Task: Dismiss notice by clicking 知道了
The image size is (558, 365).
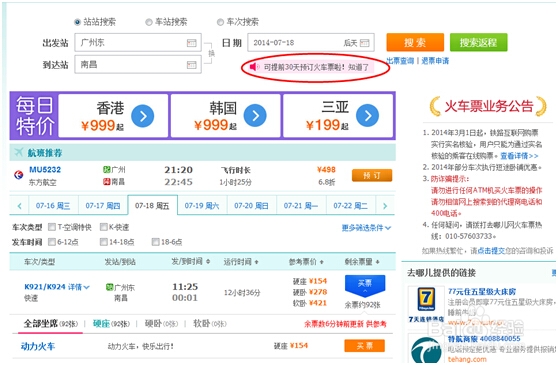Action: (358, 67)
